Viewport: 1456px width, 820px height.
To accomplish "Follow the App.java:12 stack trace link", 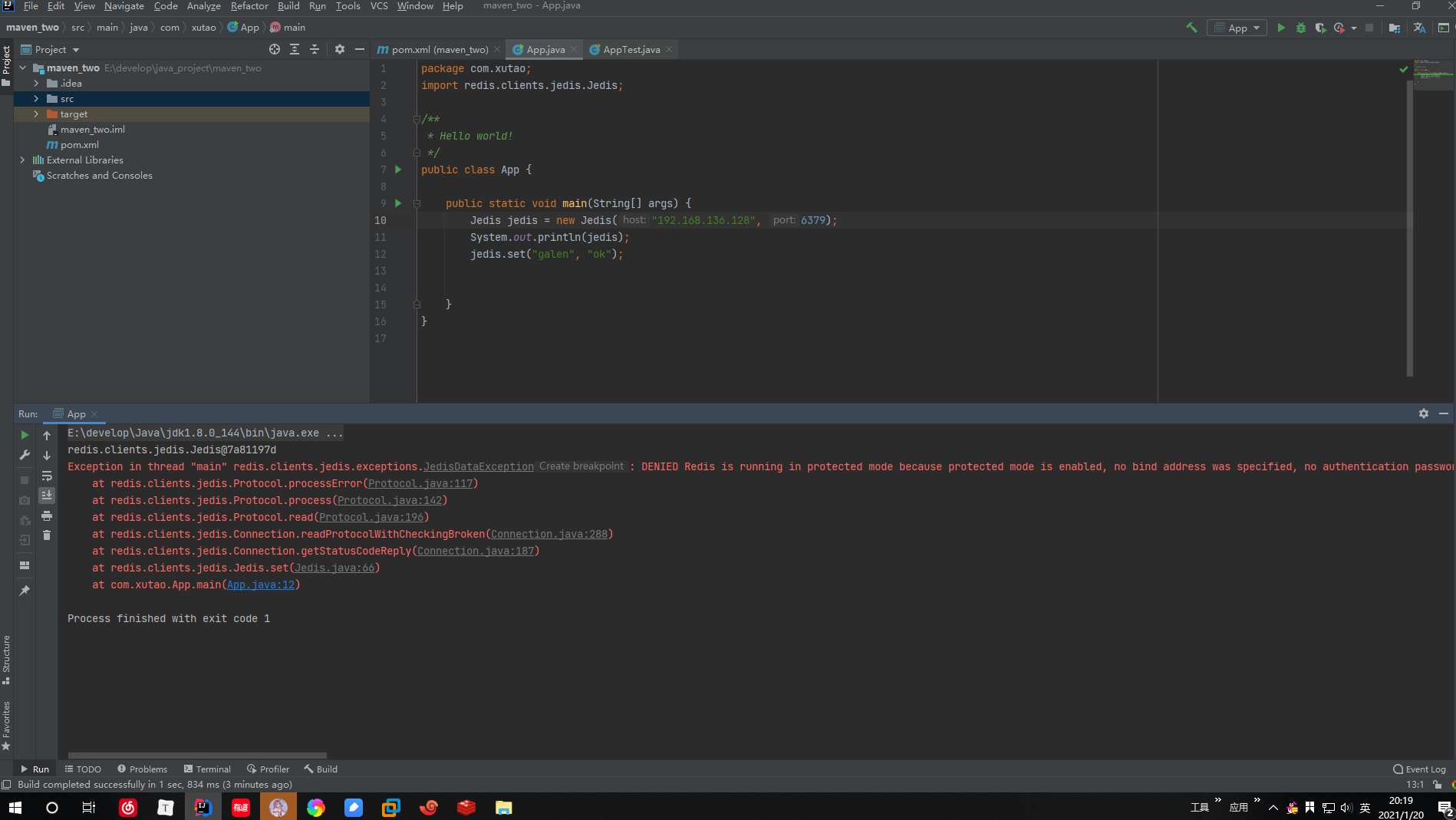I will pos(260,585).
